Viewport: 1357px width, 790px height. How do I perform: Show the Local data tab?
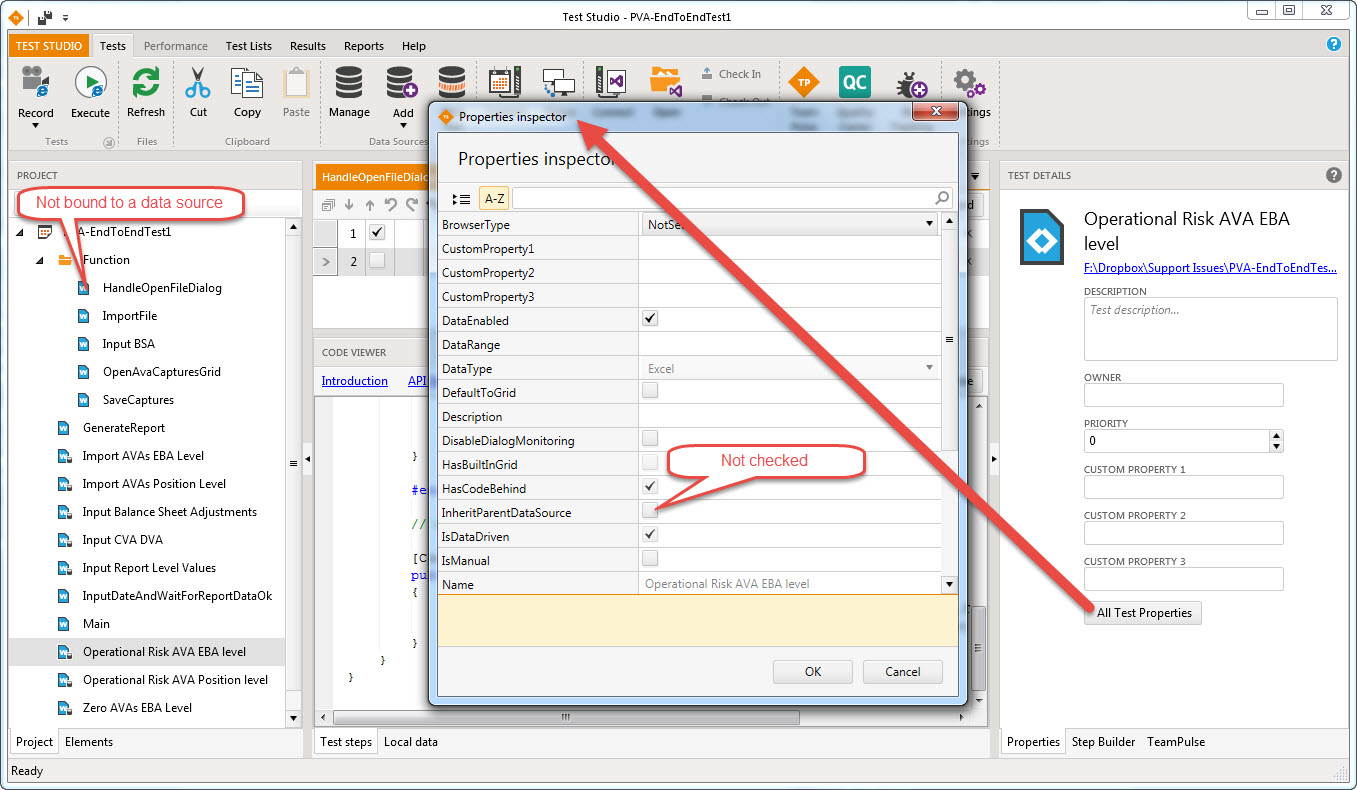411,742
